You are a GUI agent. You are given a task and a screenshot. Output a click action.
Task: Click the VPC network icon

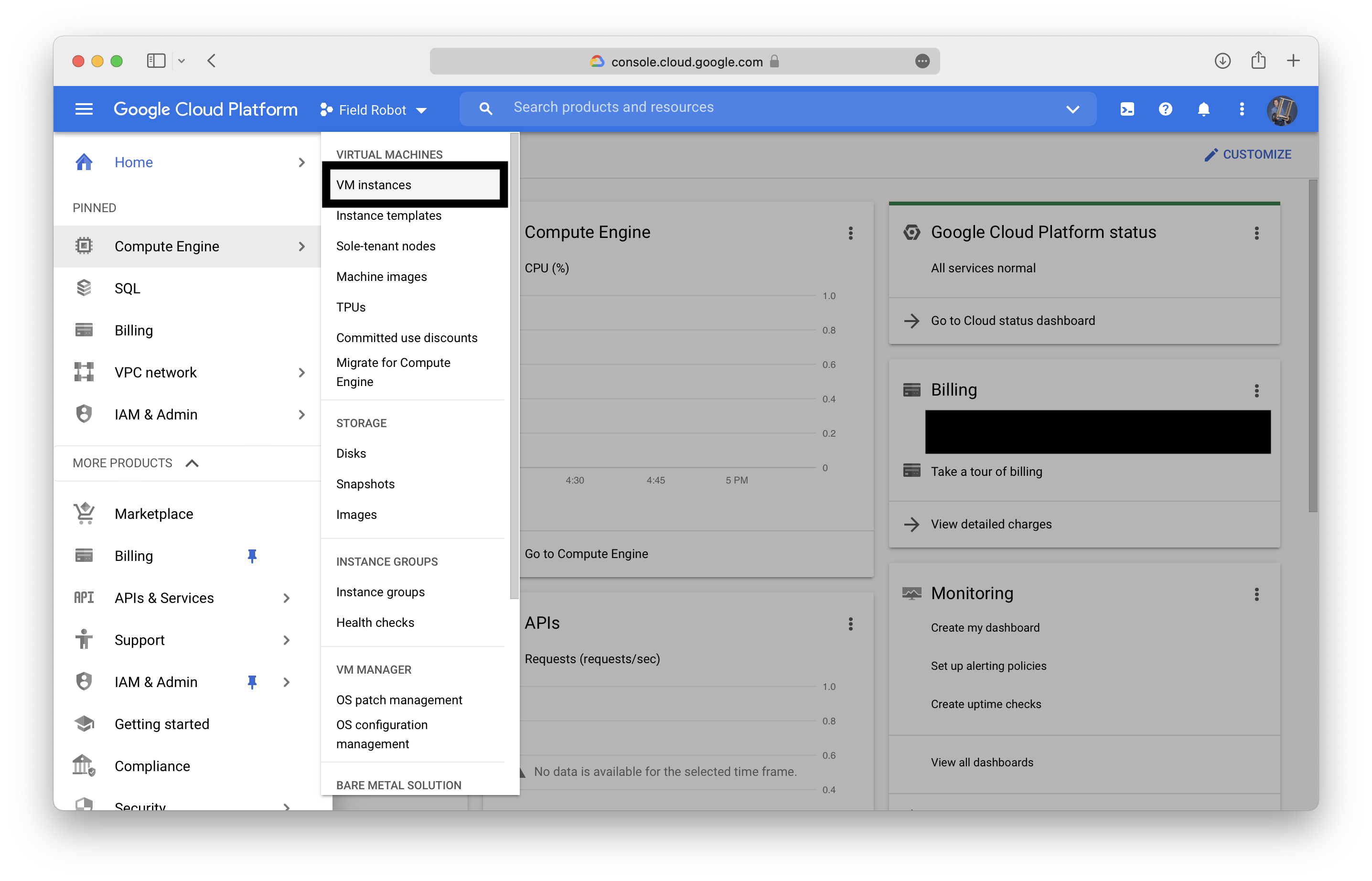[x=84, y=372]
